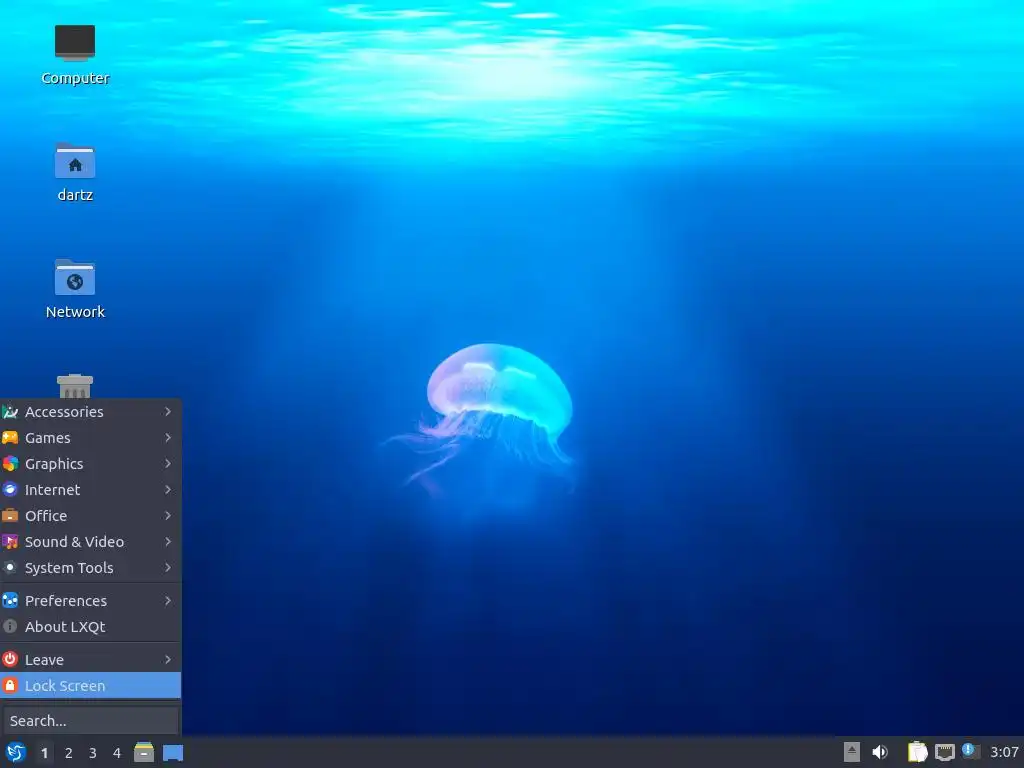Select the Trash can desktop icon
Image resolution: width=1024 pixels, height=768 pixels.
(74, 386)
